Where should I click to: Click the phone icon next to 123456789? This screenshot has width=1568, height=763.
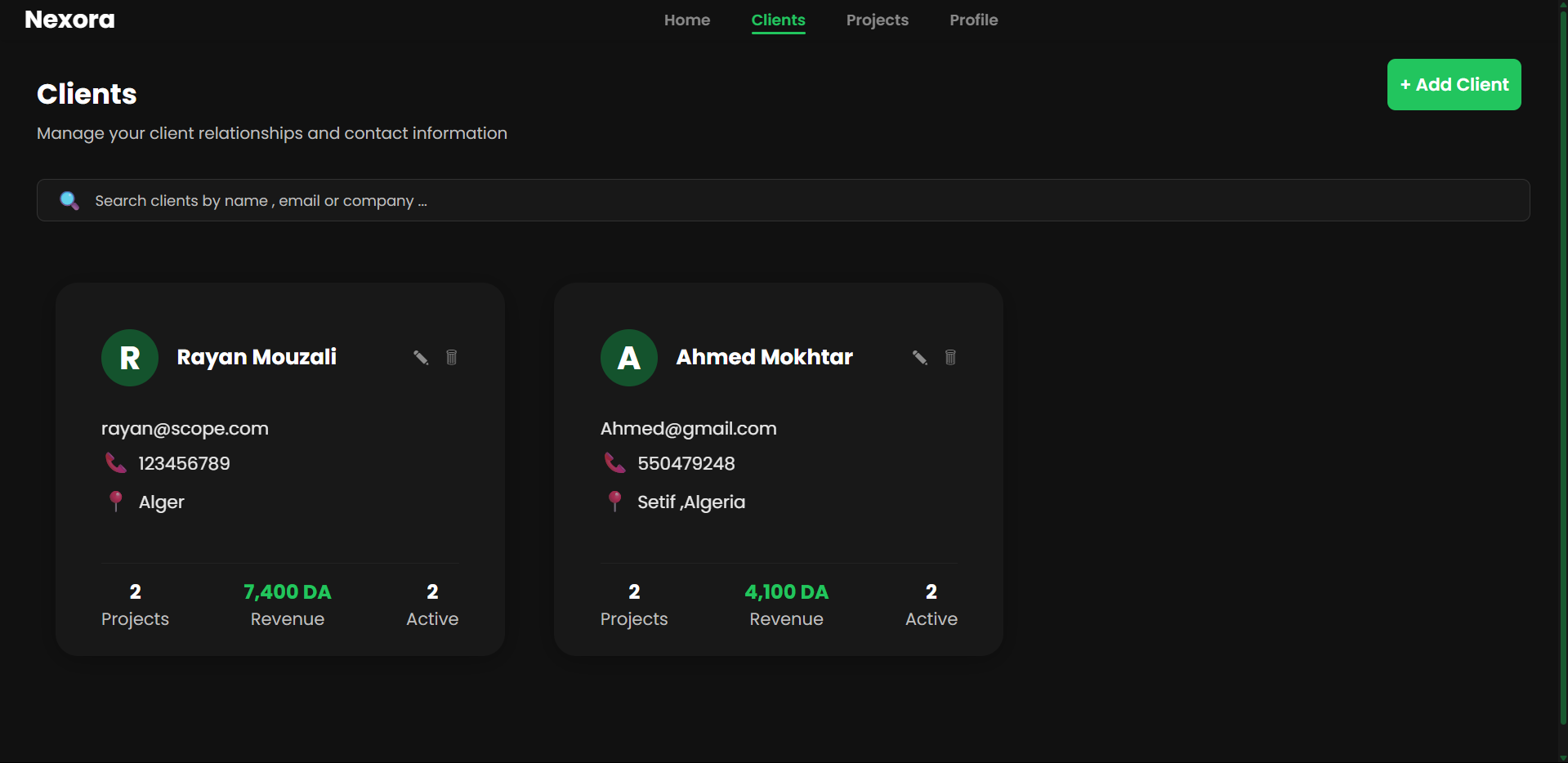pyautogui.click(x=115, y=462)
